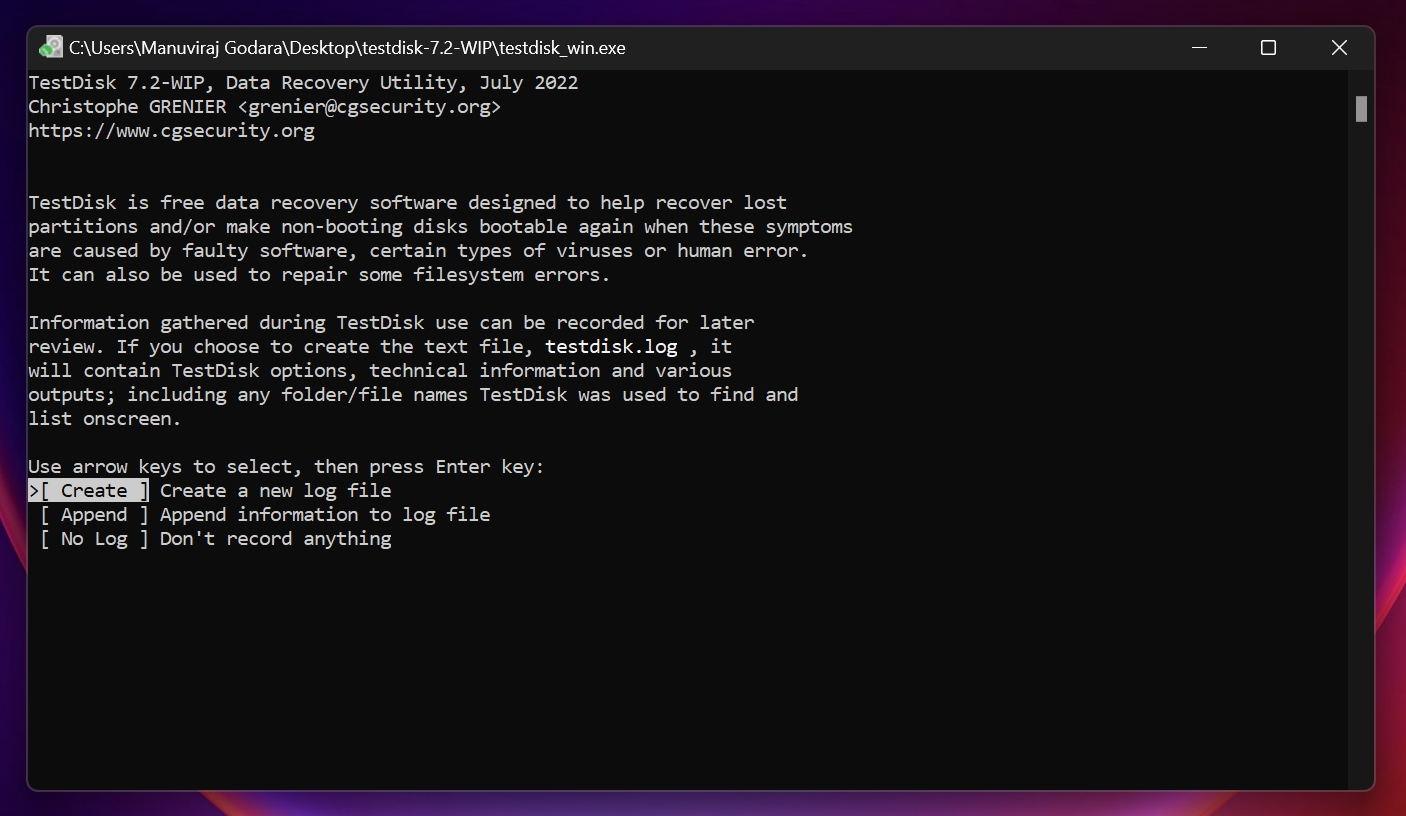Click the 'Information gathered during TestDisk' line
1406x816 pixels.
(x=391, y=323)
